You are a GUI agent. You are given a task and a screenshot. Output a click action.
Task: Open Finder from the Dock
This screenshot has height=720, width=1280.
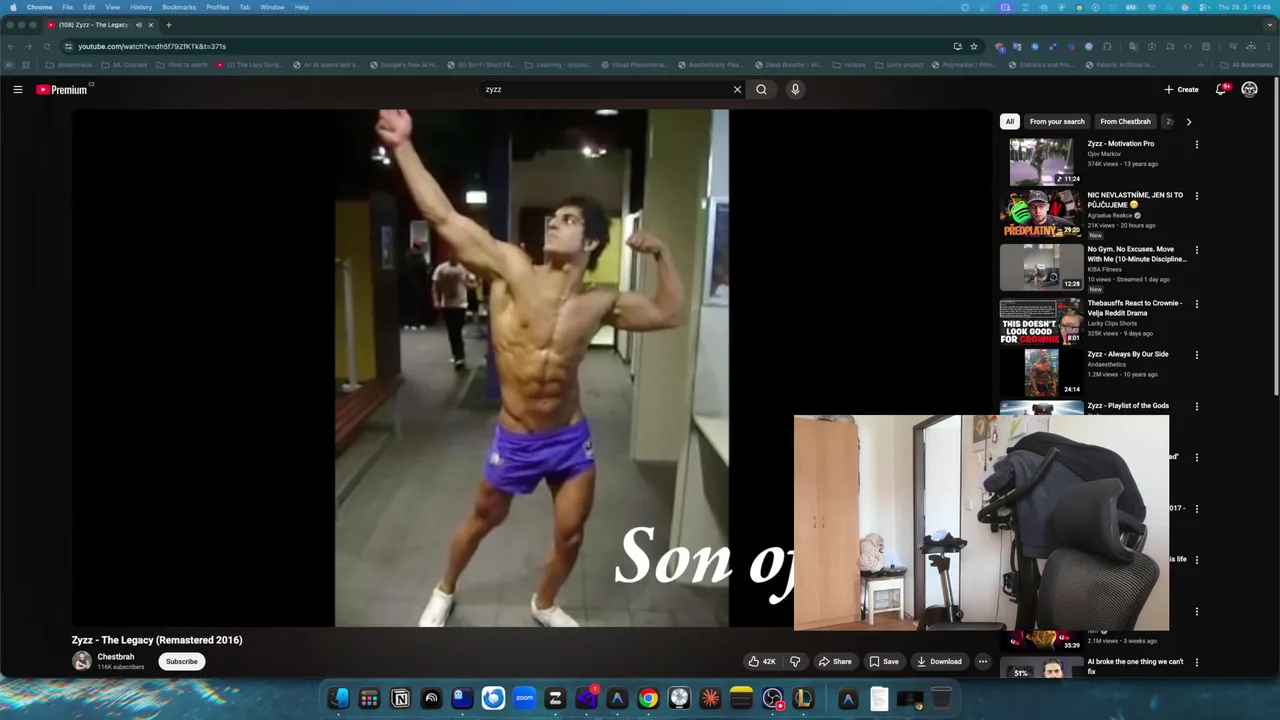(x=338, y=698)
